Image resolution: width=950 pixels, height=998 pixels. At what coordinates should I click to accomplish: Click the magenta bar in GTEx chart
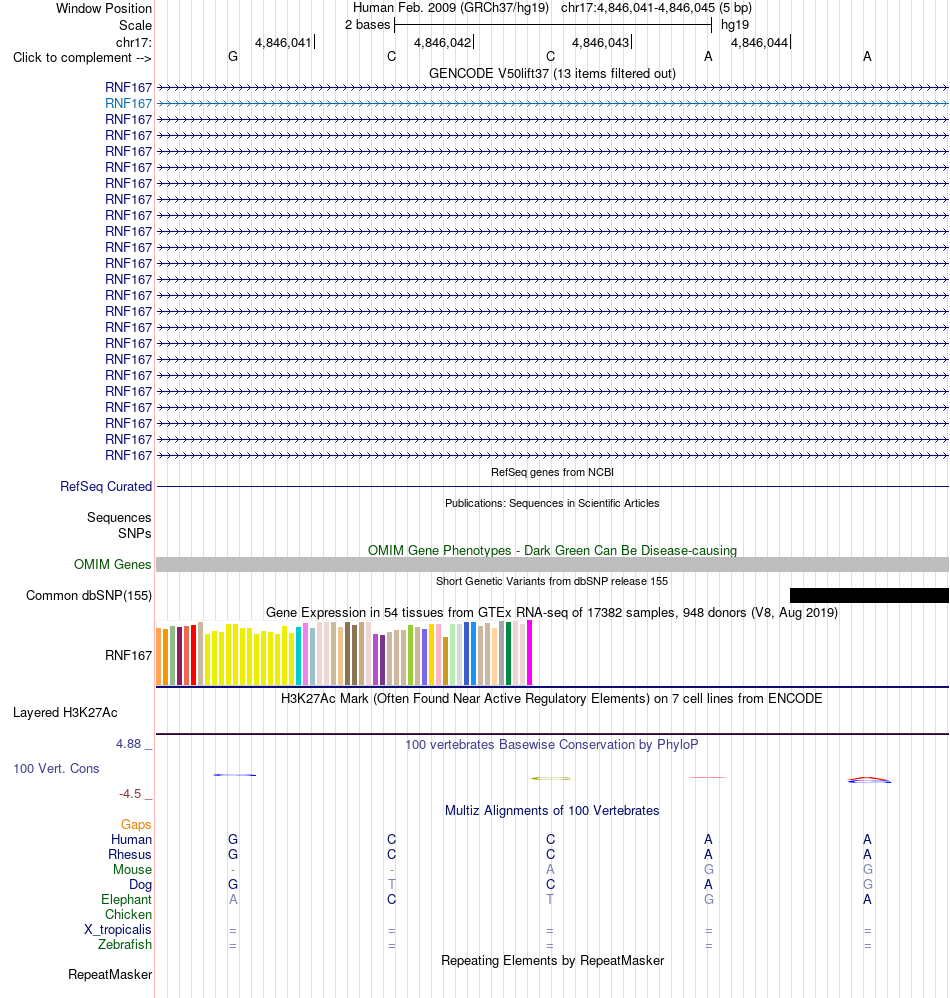pos(529,653)
